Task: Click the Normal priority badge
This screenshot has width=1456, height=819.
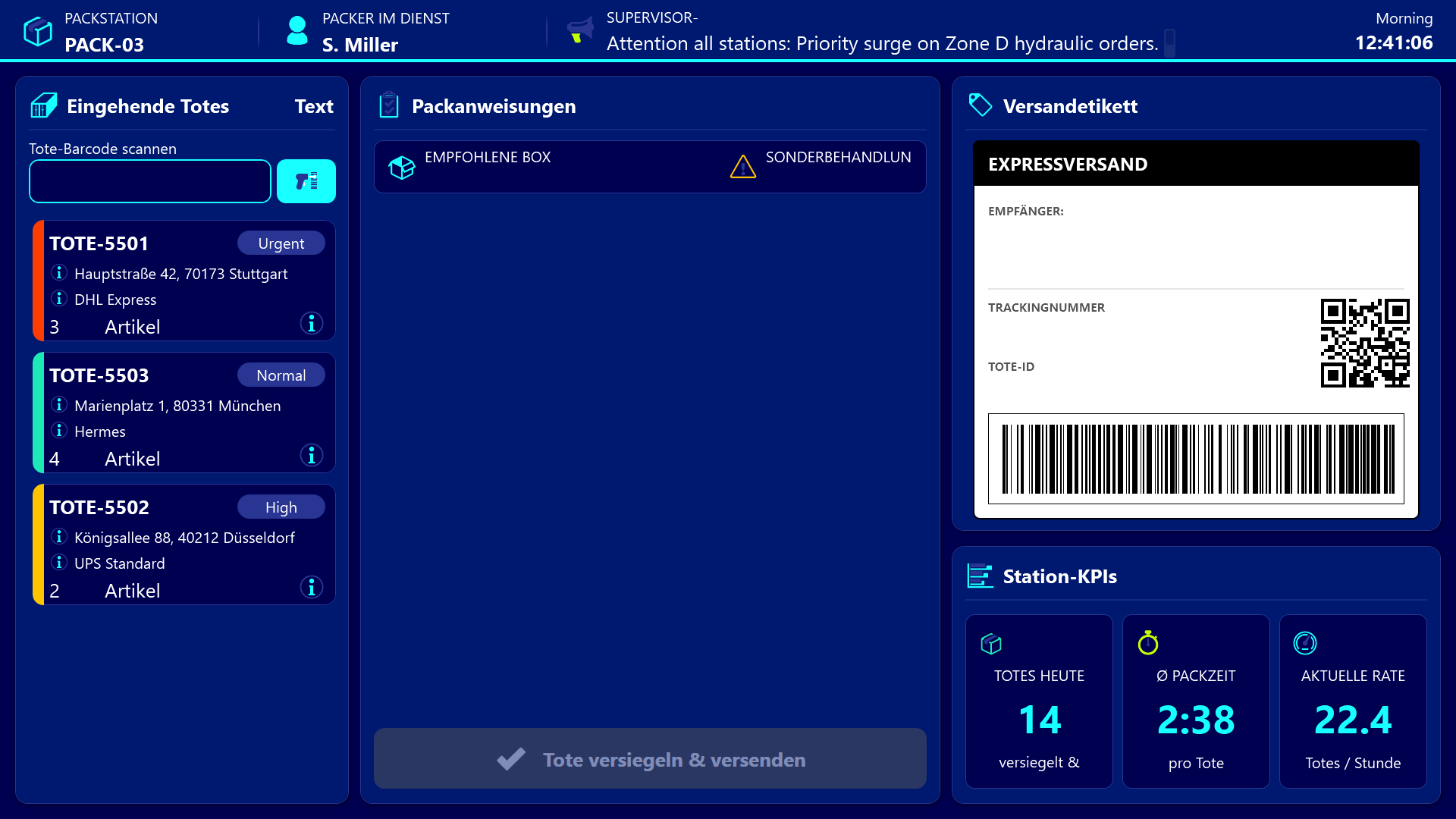Action: pos(281,375)
